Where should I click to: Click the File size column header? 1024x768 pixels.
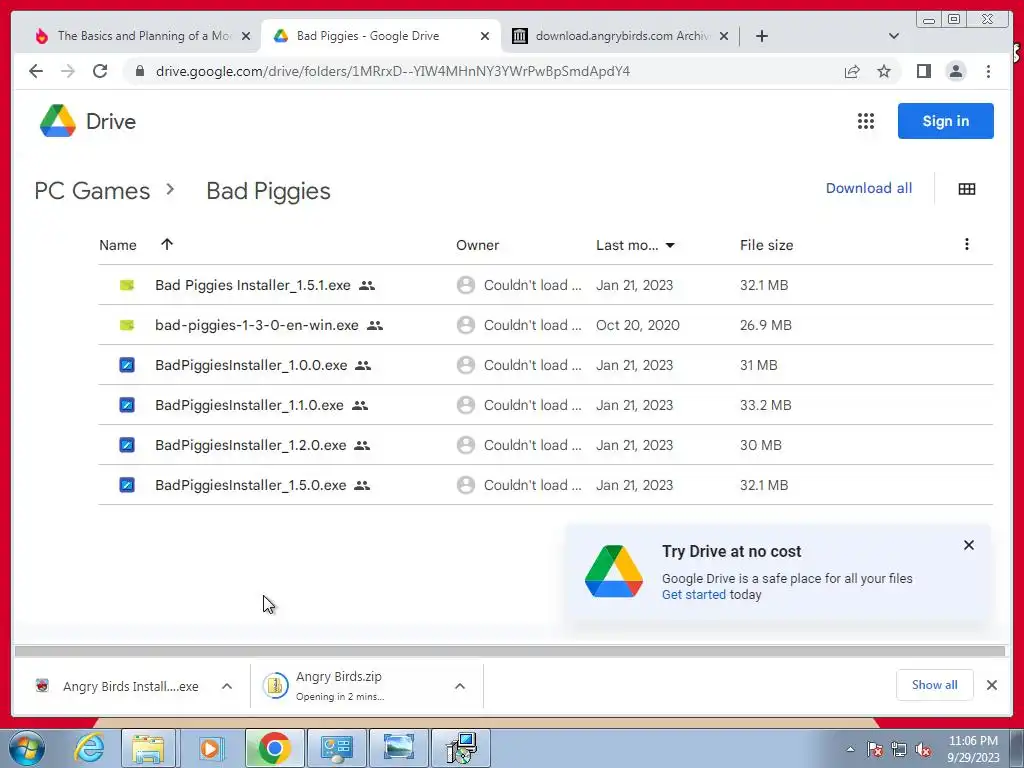[767, 245]
